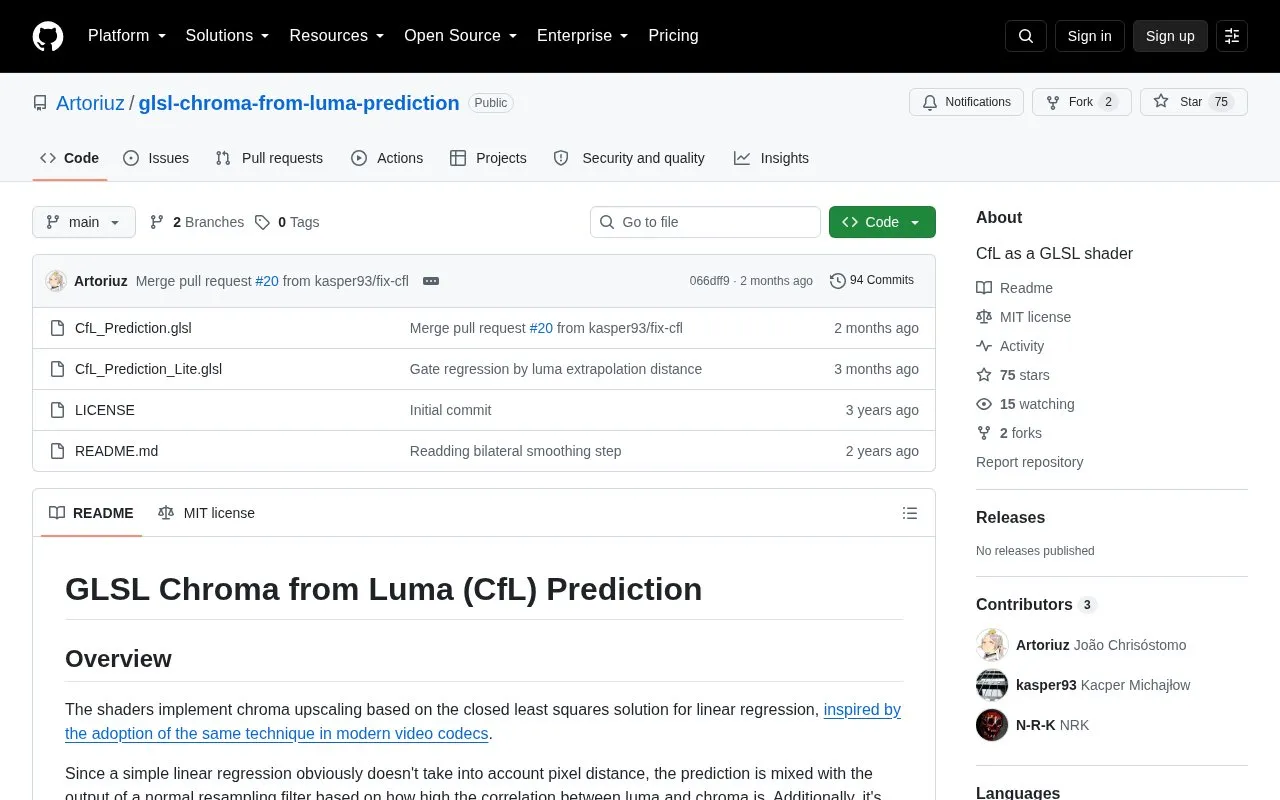Expand the Resources menu
1280x800 pixels.
point(337,36)
